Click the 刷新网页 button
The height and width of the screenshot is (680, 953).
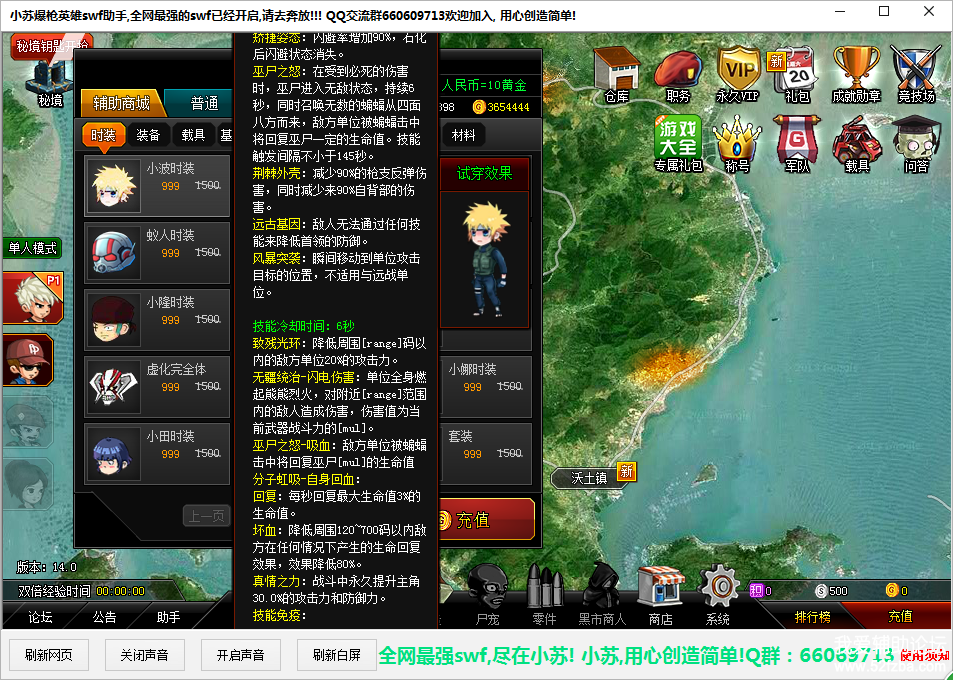(x=49, y=655)
